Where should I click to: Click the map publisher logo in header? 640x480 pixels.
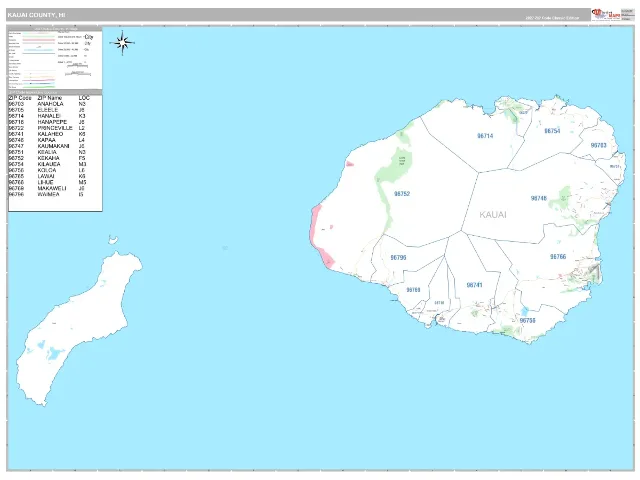click(606, 14)
